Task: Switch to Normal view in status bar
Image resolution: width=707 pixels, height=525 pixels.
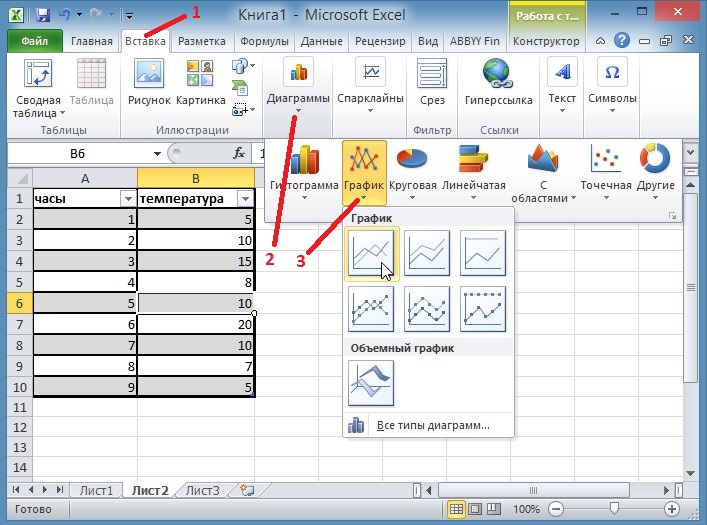Action: pos(456,510)
